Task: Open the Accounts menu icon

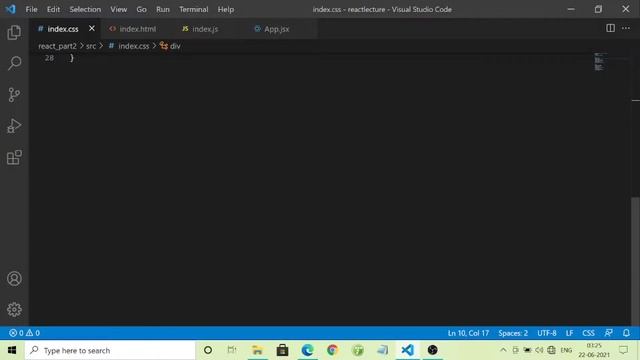Action: click(14, 279)
